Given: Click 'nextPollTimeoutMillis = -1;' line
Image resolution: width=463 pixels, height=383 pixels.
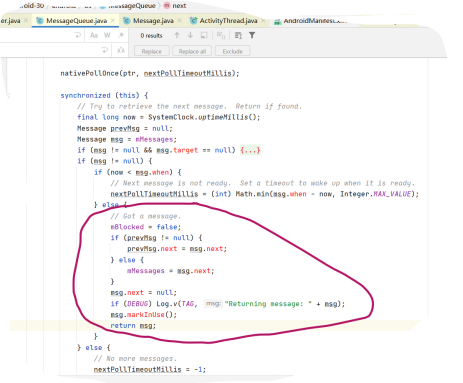Looking at the screenshot, I should [150, 370].
